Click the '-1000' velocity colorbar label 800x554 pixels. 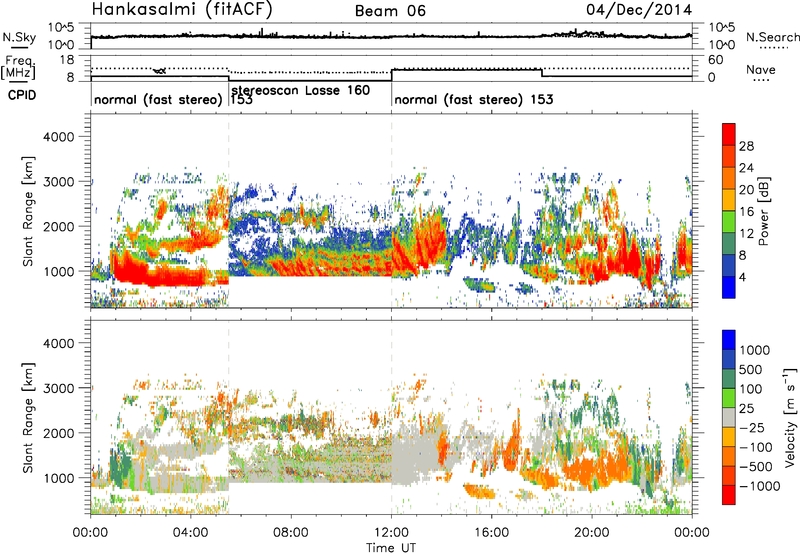coord(759,486)
